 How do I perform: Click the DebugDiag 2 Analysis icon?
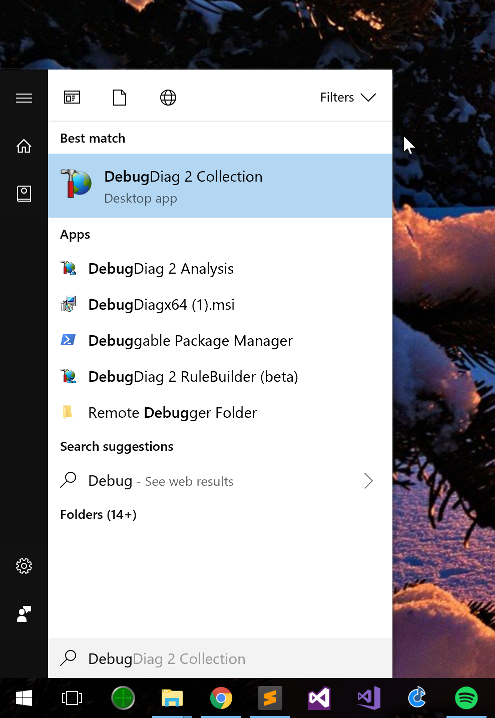pos(68,268)
